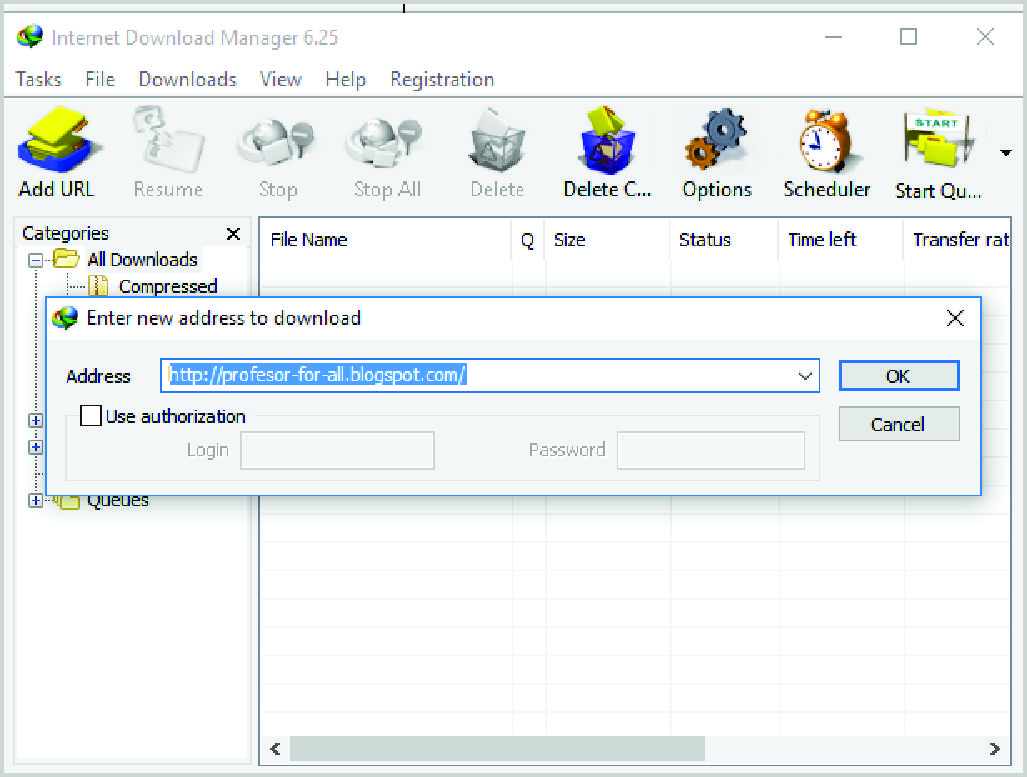The image size is (1027, 777).
Task: Expand the Queues tree node
Action: click(x=35, y=501)
